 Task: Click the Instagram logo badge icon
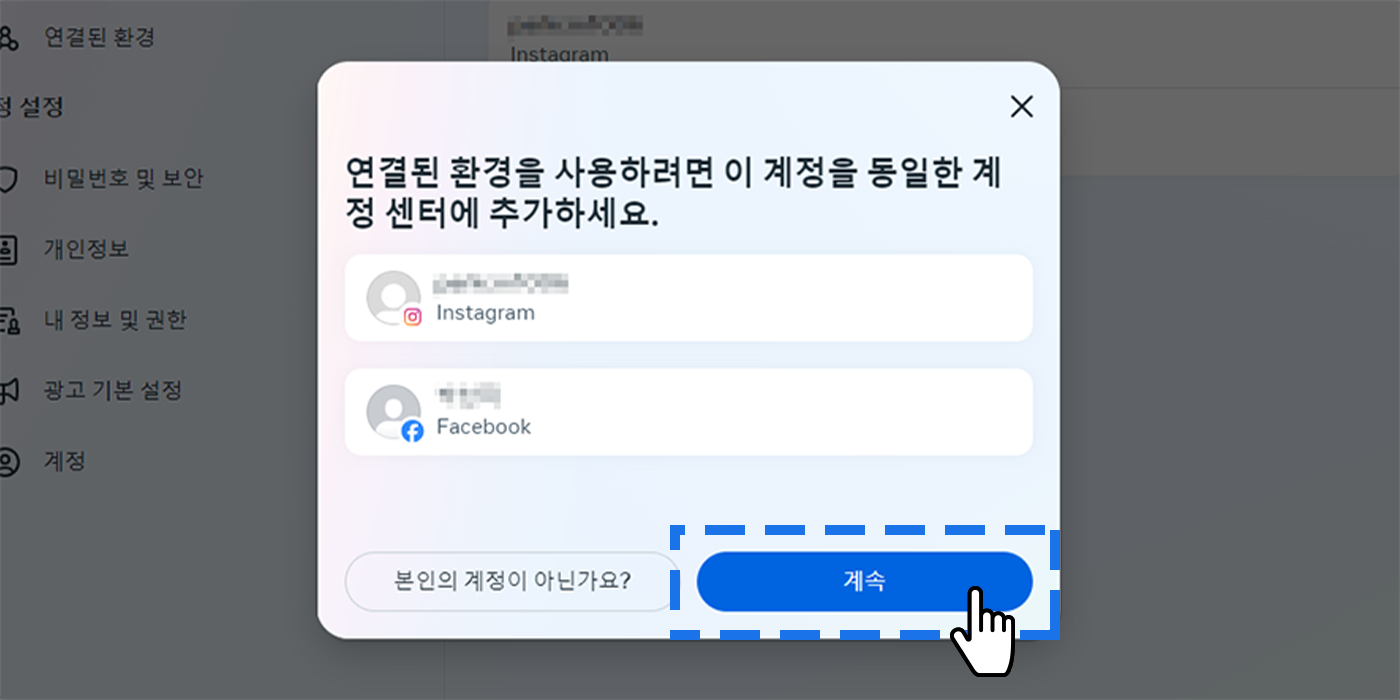pos(412,317)
